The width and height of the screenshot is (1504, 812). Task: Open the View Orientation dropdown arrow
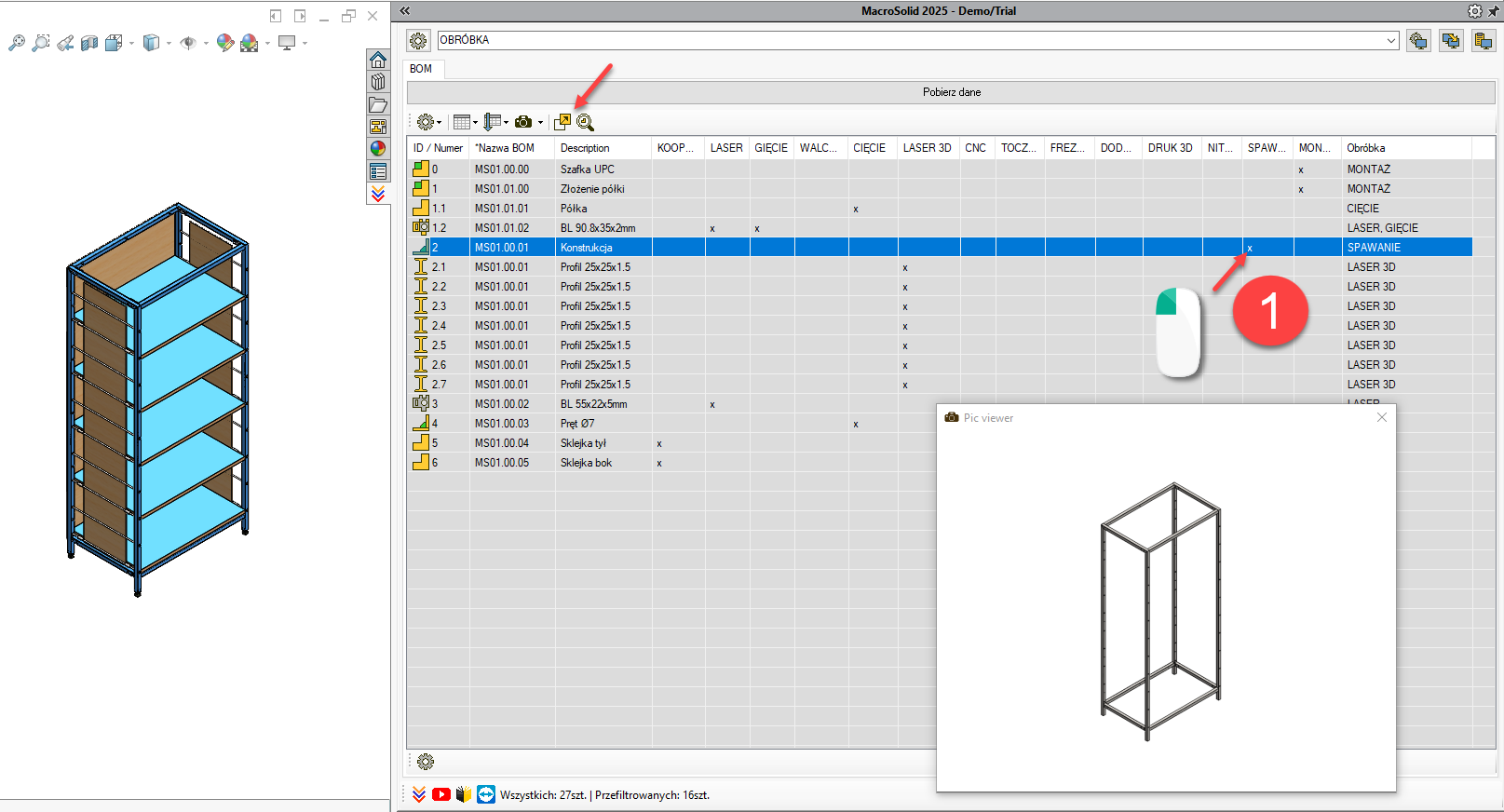[131, 43]
